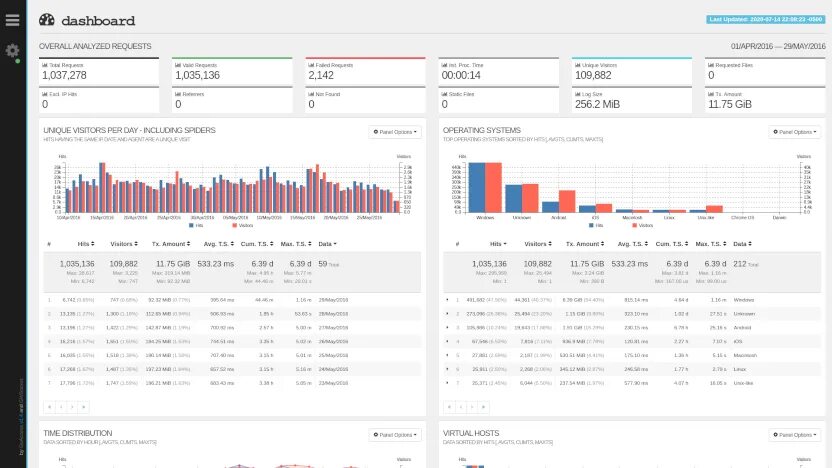Toggle red Visitors legend in Operating Systems chart
Image resolution: width=832 pixels, height=468 pixels.
[x=643, y=226]
